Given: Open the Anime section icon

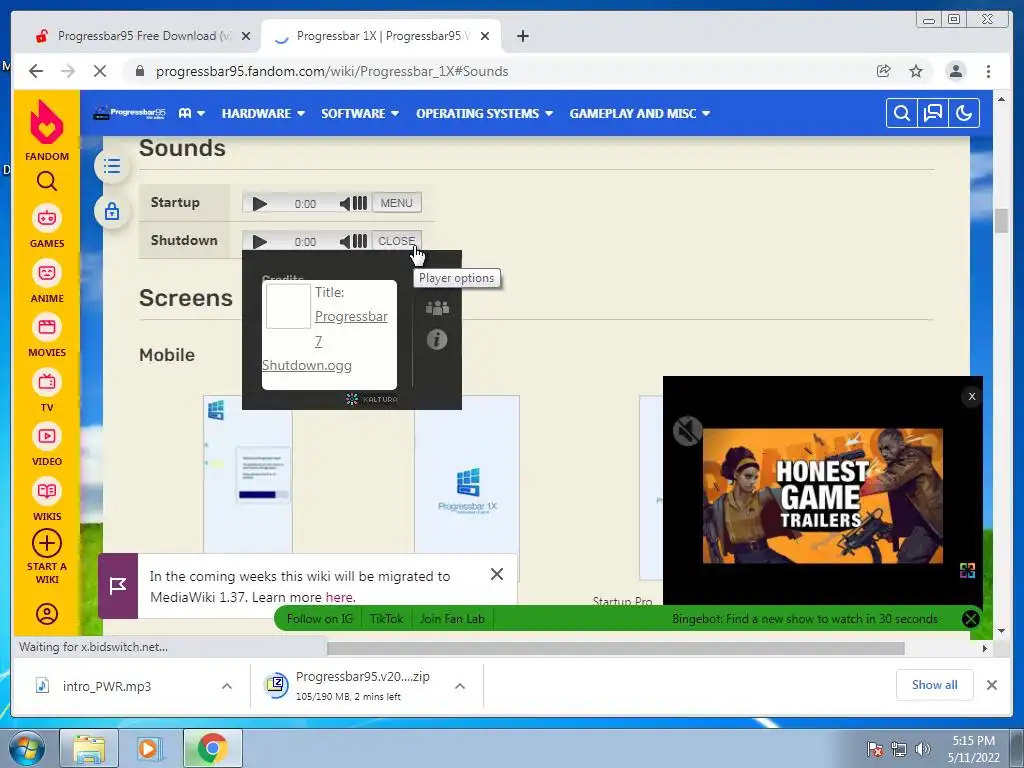Looking at the screenshot, I should [46, 273].
